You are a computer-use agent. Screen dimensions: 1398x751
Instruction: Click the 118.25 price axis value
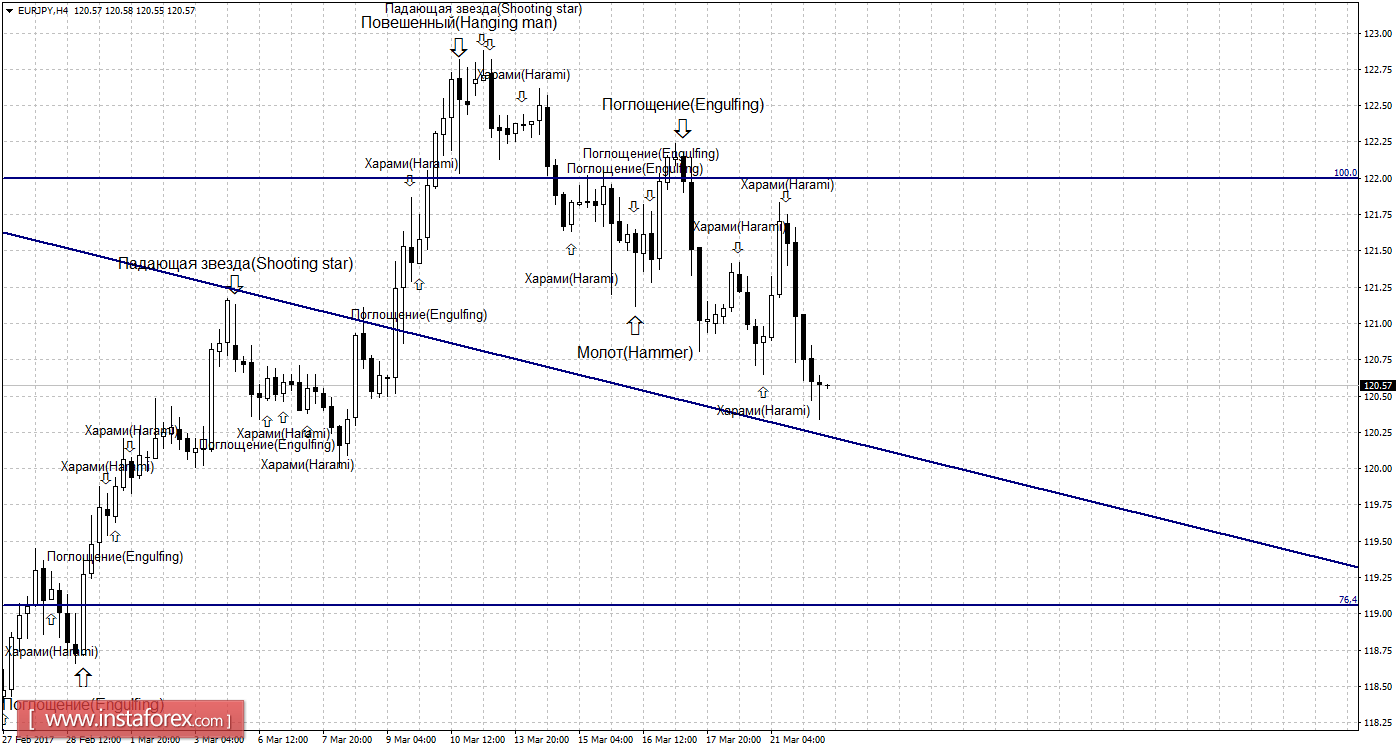[1376, 723]
